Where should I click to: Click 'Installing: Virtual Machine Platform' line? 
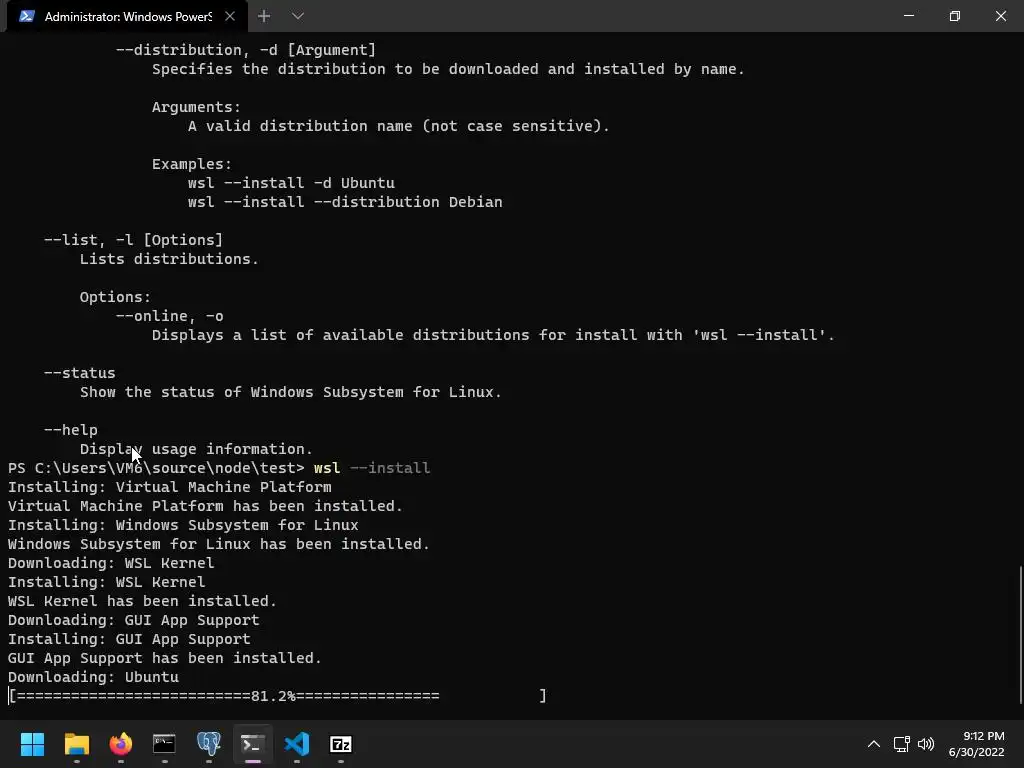click(x=170, y=487)
